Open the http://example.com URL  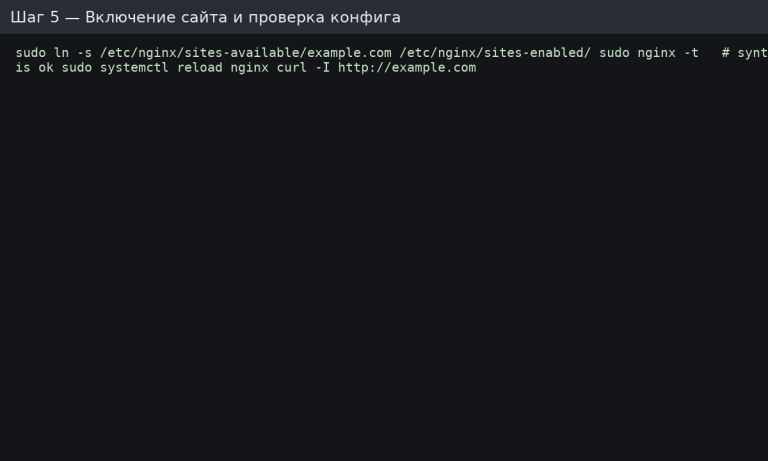pyautogui.click(x=407, y=68)
